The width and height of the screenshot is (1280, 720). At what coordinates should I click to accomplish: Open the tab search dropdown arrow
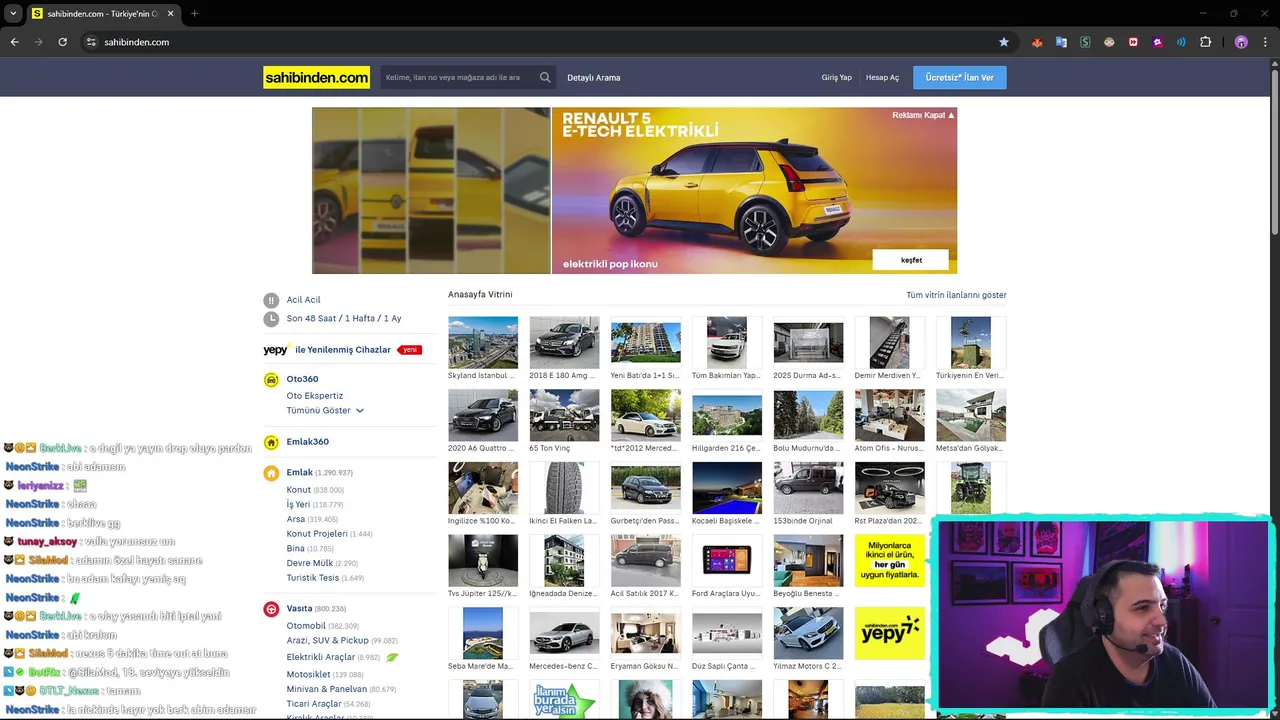tap(13, 13)
